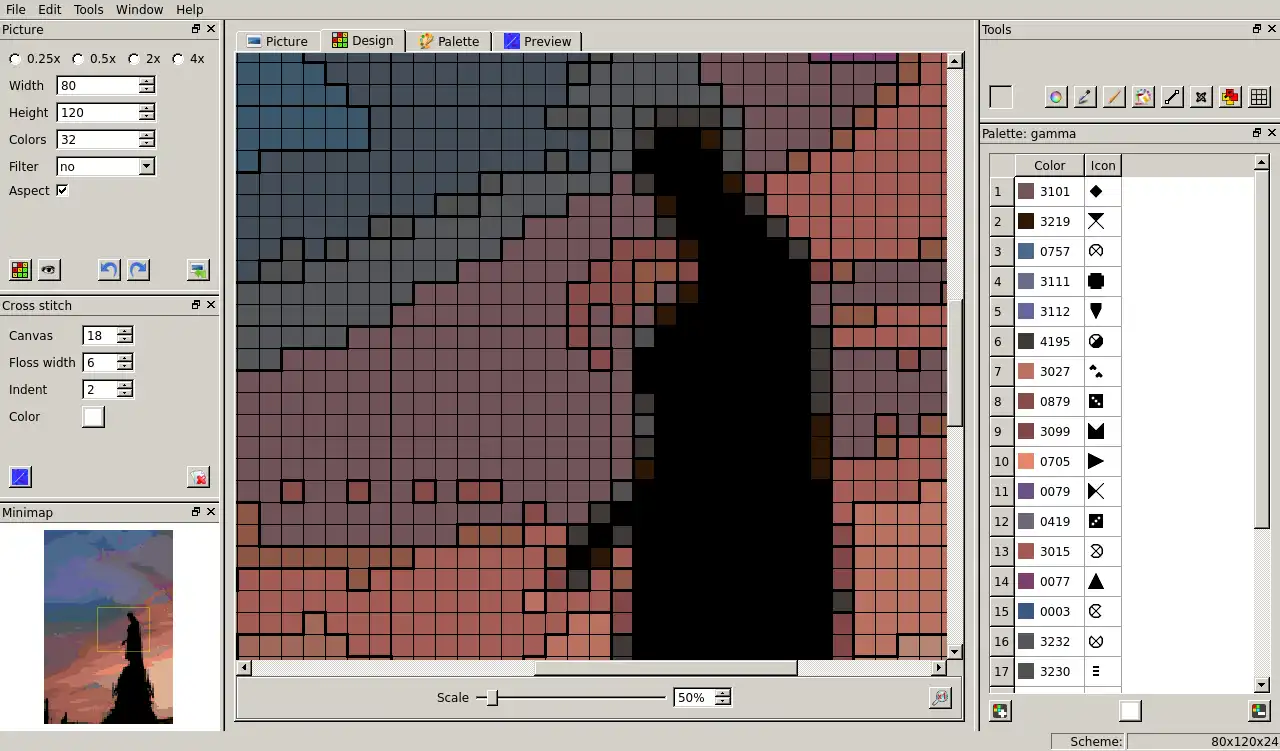The image size is (1280, 751).
Task: Click the redo arrow in Picture panel
Action: [x=138, y=270]
